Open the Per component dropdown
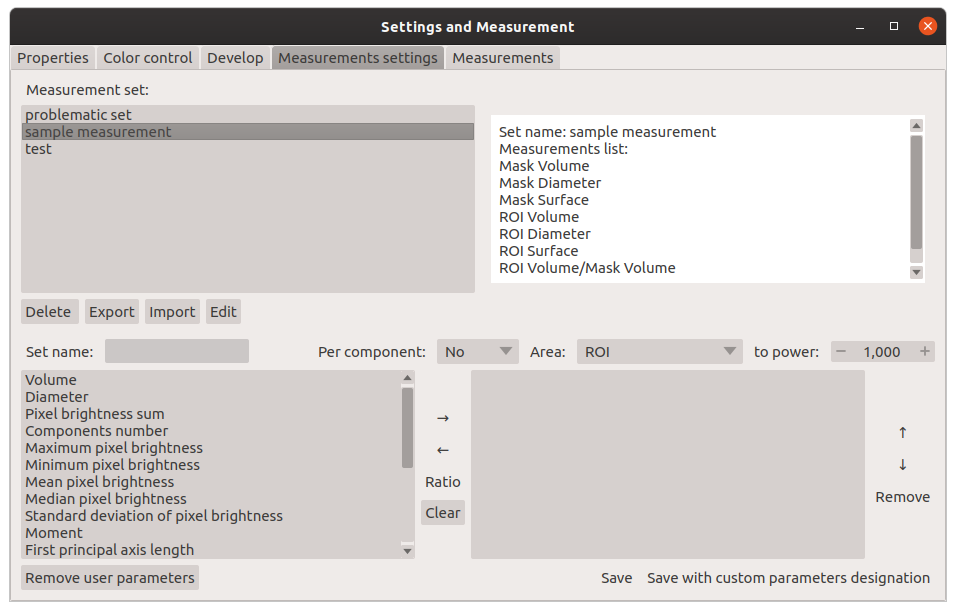 tap(477, 352)
